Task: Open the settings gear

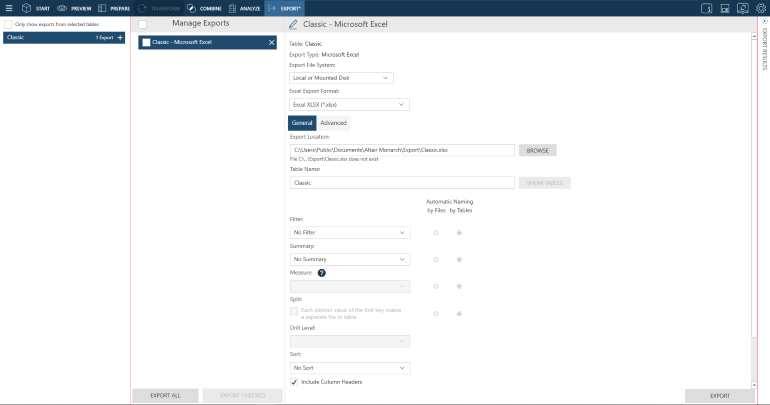Action: (761, 8)
